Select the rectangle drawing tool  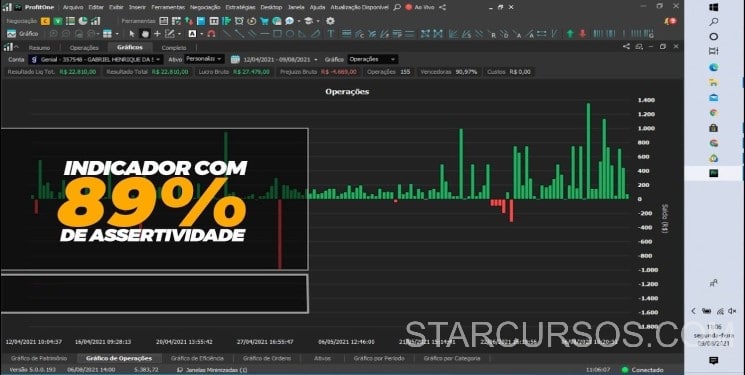(277, 34)
